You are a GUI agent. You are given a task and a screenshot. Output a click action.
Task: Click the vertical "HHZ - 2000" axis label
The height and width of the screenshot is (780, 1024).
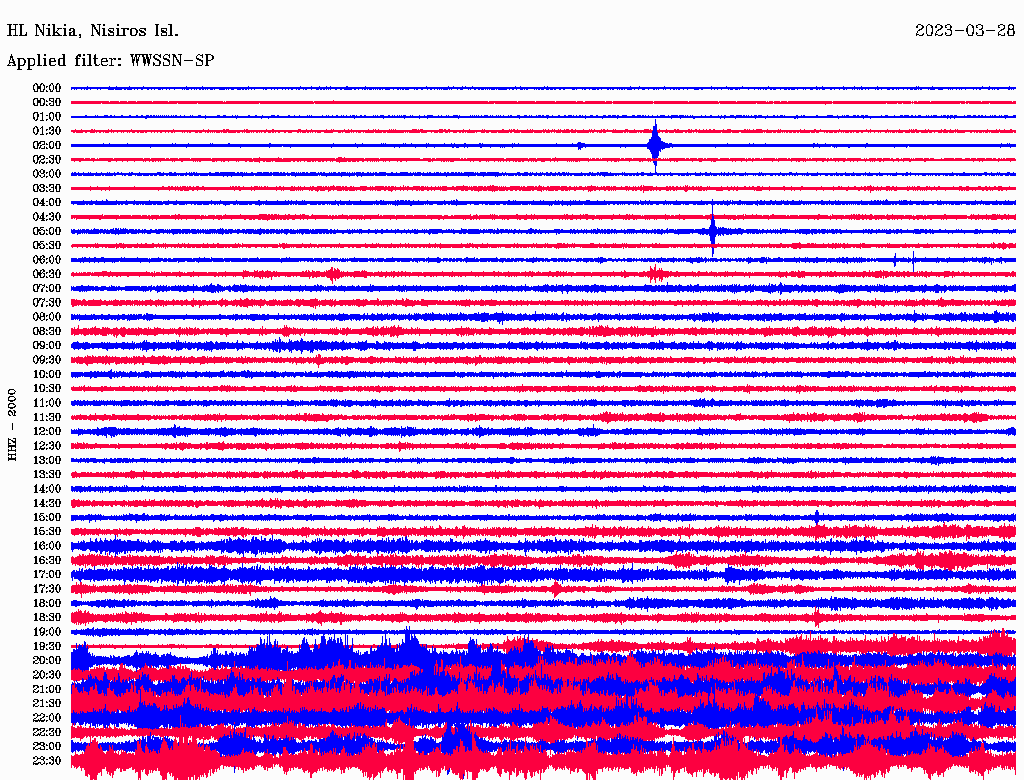12,425
